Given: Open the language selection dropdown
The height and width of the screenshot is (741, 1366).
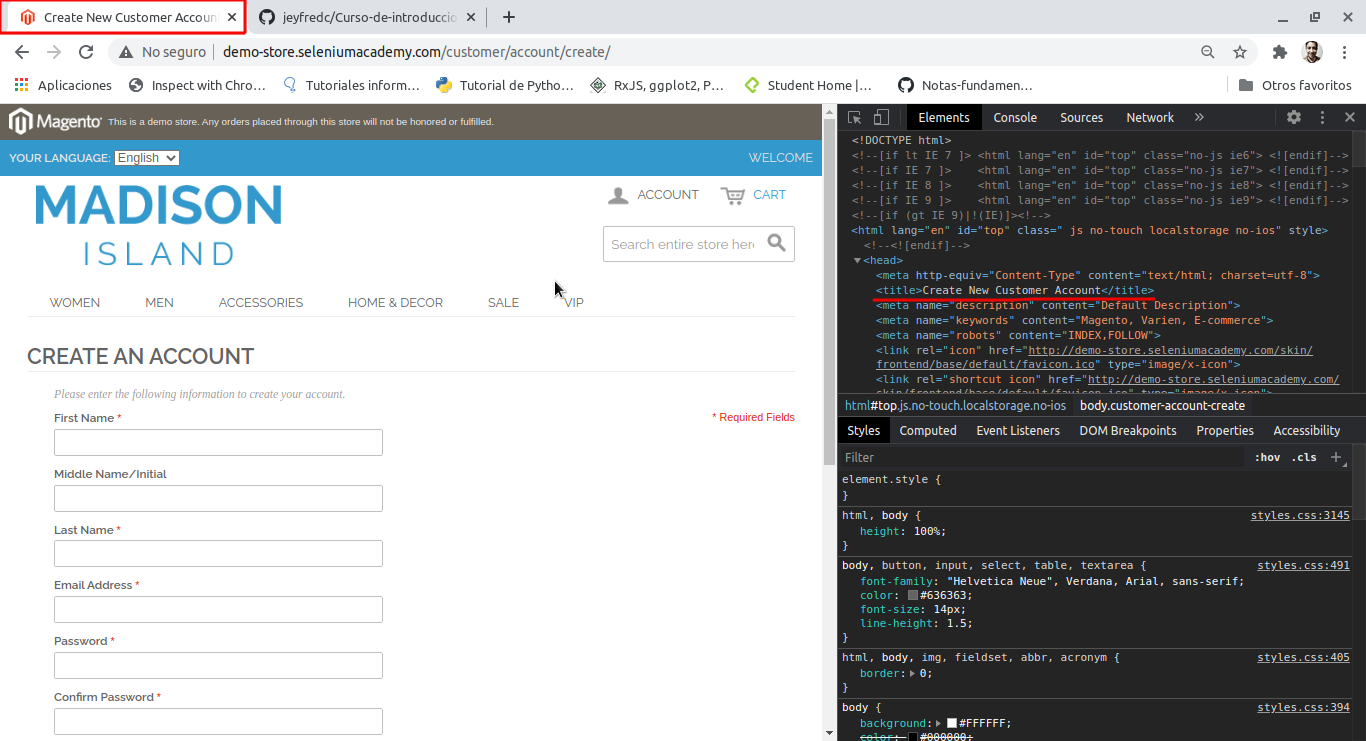Looking at the screenshot, I should [x=147, y=158].
